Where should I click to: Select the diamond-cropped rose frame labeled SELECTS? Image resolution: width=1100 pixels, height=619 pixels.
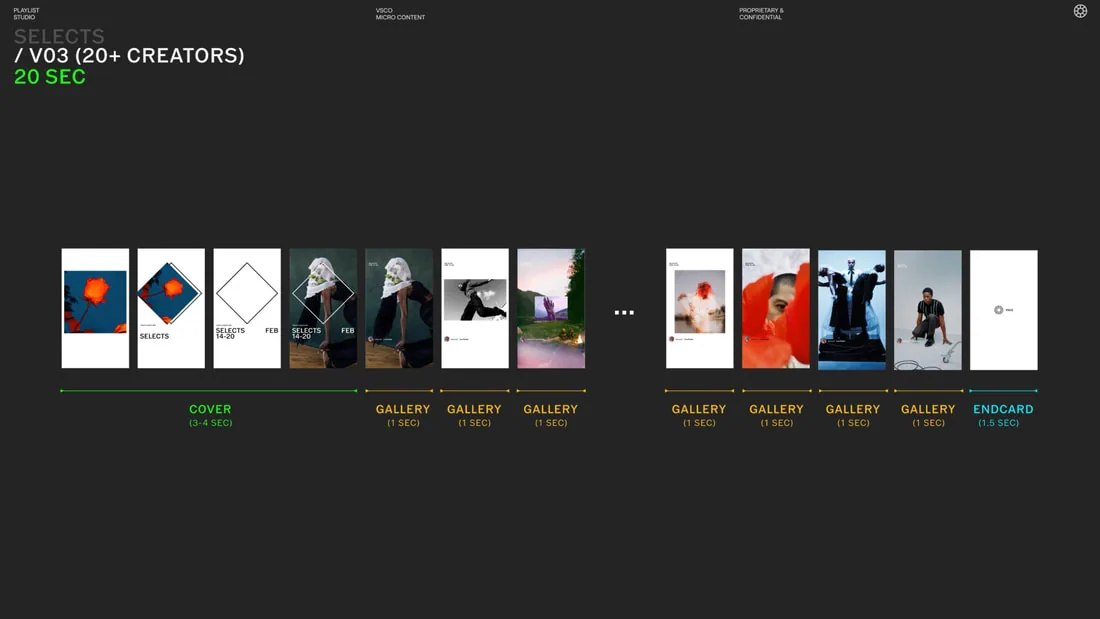click(171, 308)
